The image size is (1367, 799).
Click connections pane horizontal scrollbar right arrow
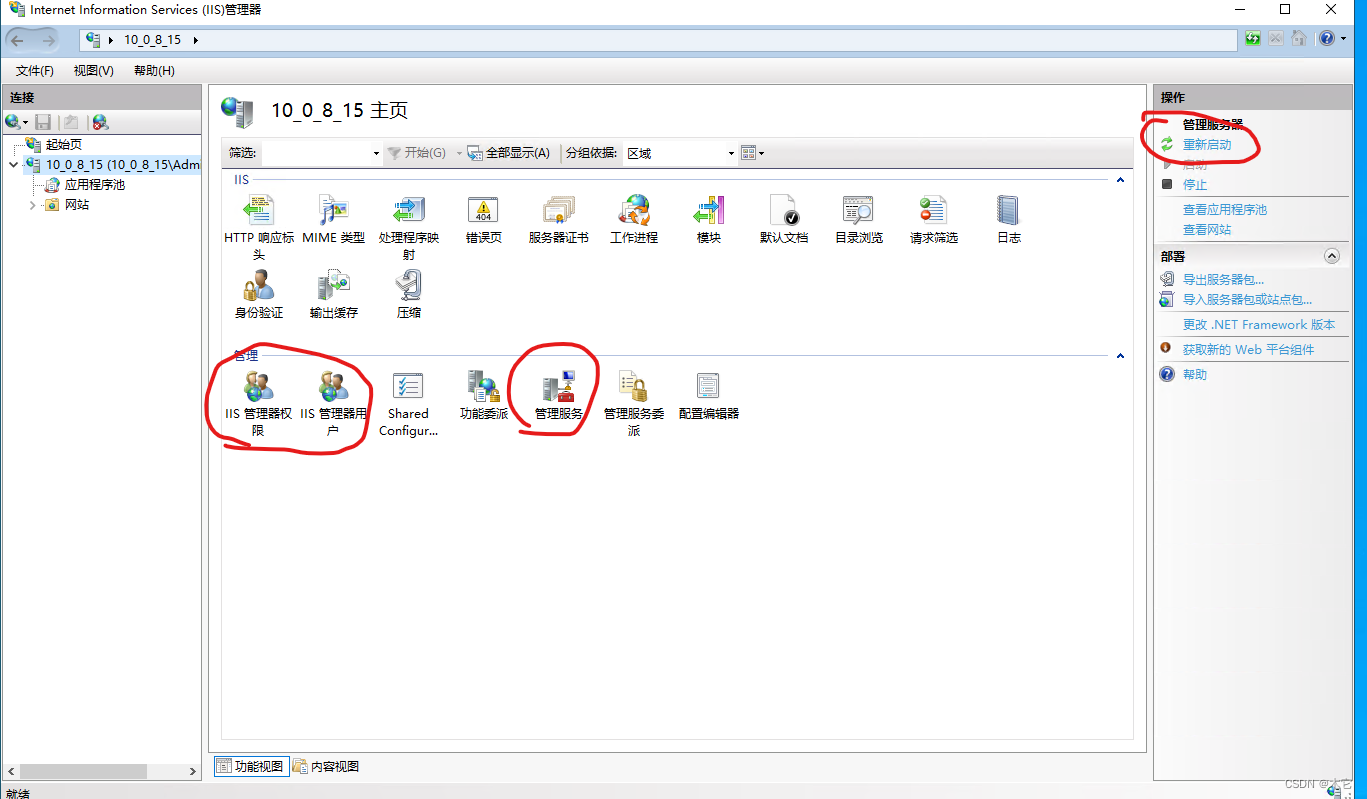coord(194,772)
